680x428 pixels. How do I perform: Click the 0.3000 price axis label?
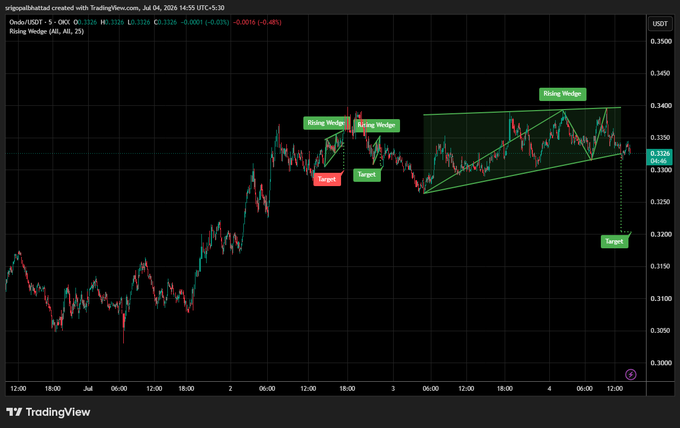660,363
